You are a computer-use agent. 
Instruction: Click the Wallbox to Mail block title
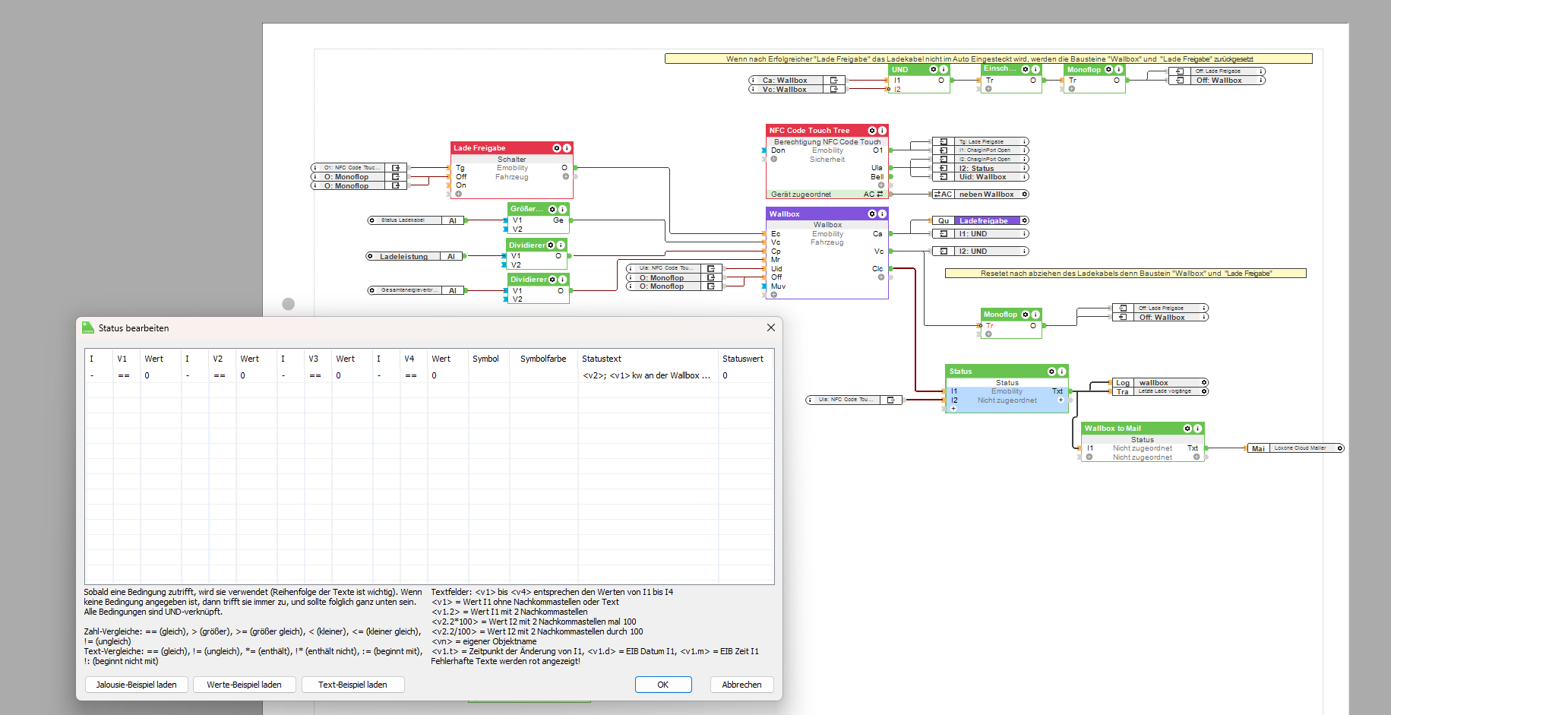click(1112, 429)
